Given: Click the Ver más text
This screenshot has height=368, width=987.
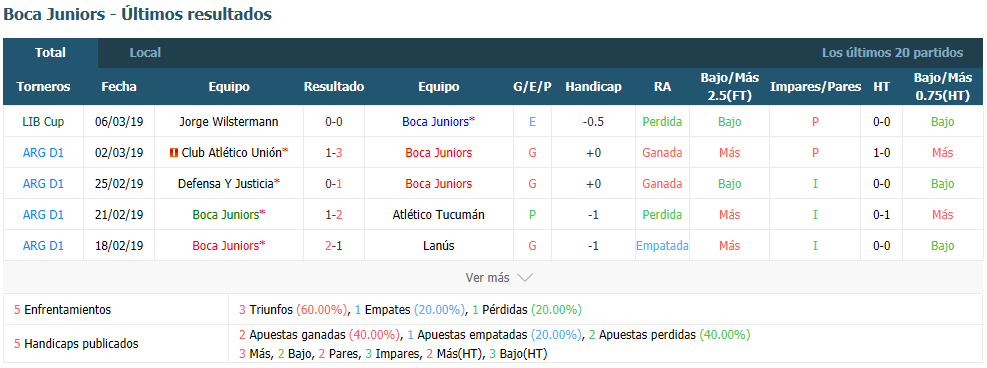Looking at the screenshot, I should [488, 277].
